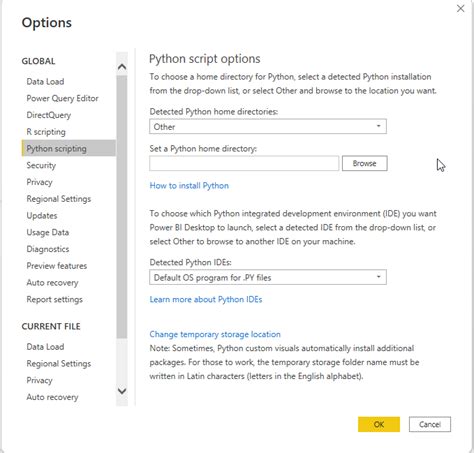
Task: Go to R scripting options
Action: pos(46,132)
